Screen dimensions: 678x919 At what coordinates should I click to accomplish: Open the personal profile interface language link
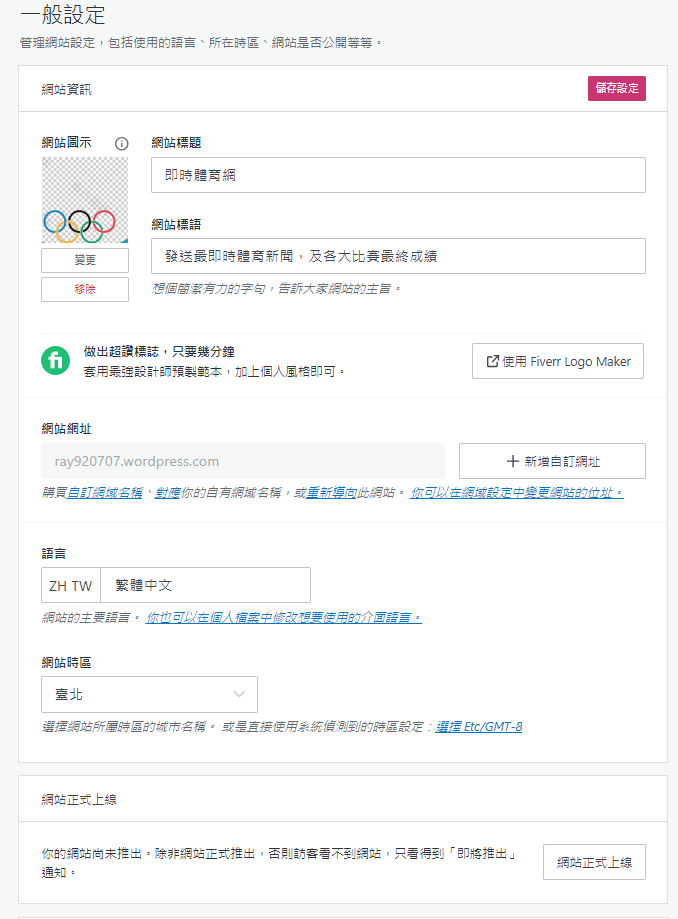(284, 617)
